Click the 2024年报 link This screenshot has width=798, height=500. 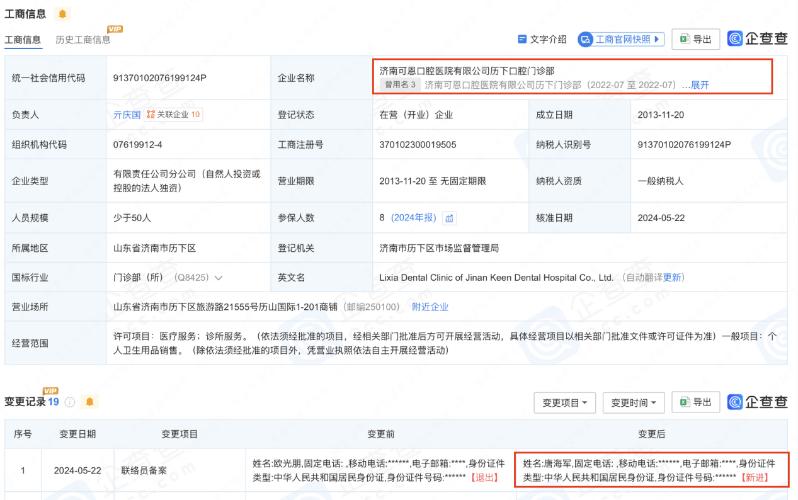click(414, 218)
